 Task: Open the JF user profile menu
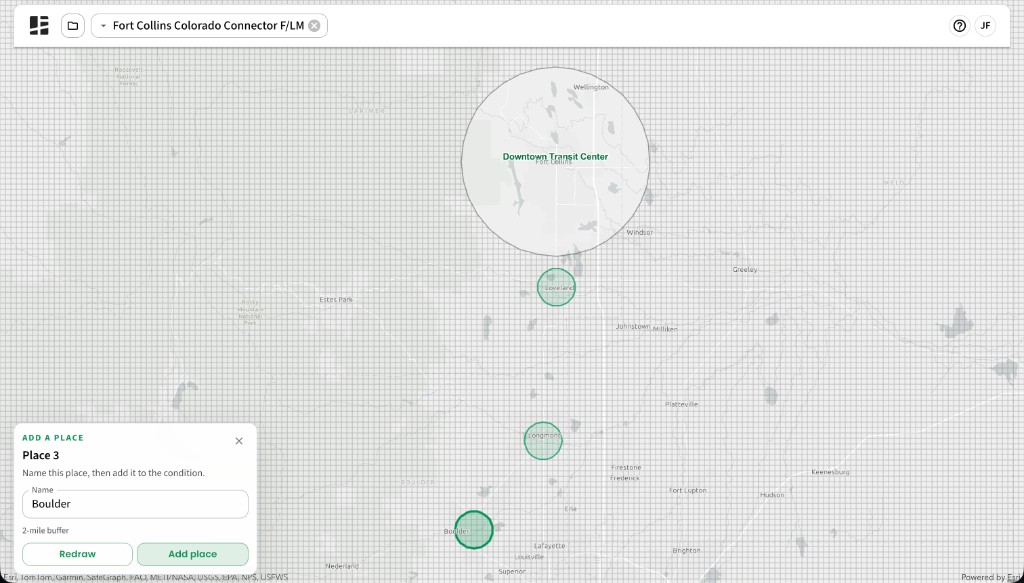[x=985, y=25]
